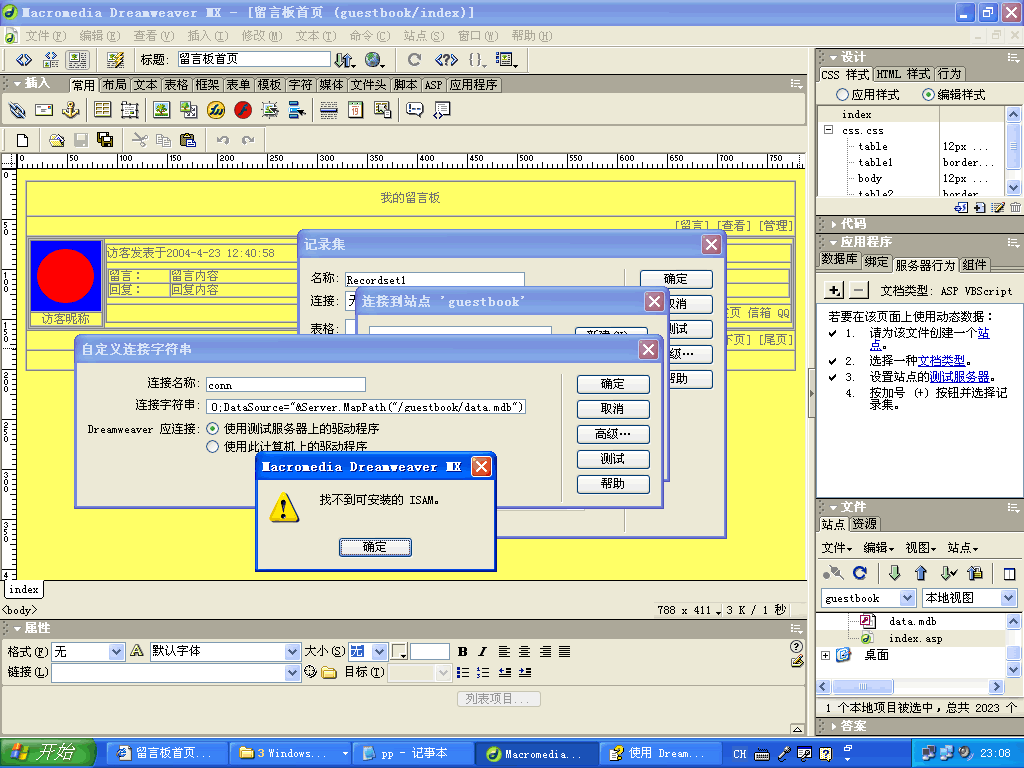1024x768 pixels.
Task: Click the Edit Style Sheet pencil icon
Action: pos(998,208)
